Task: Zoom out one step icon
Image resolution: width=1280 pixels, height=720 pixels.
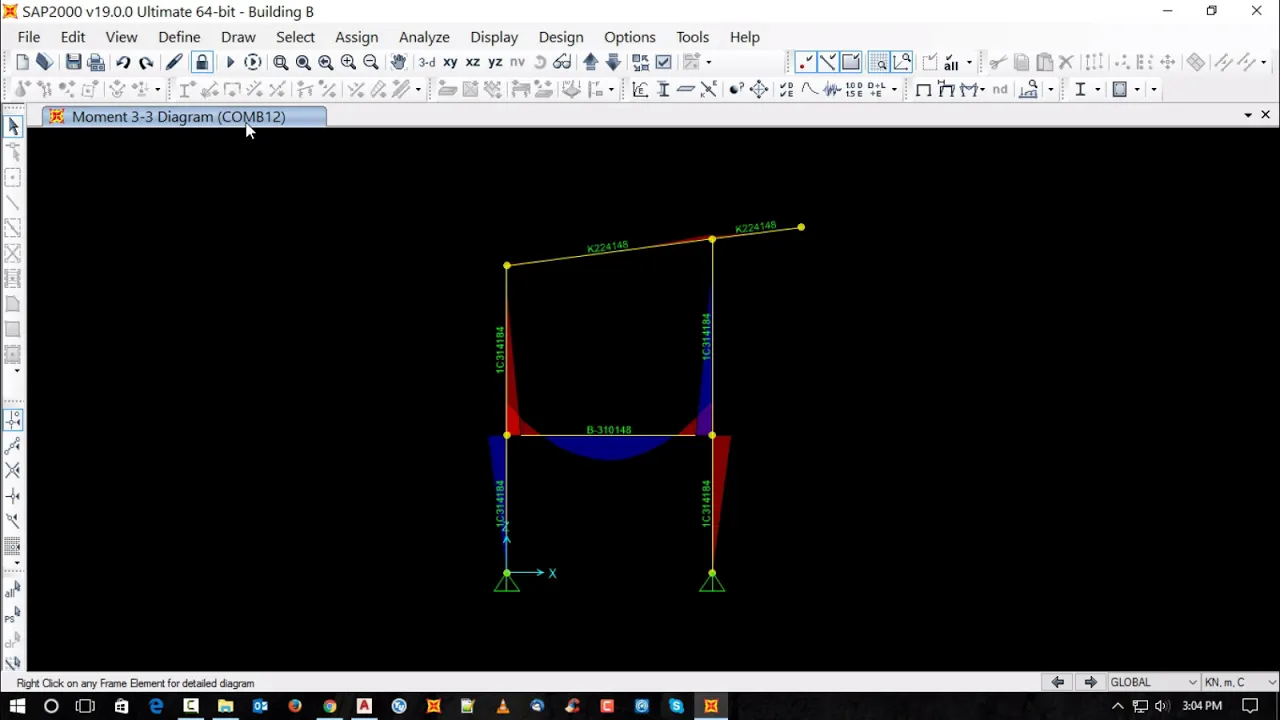Action: click(x=371, y=62)
